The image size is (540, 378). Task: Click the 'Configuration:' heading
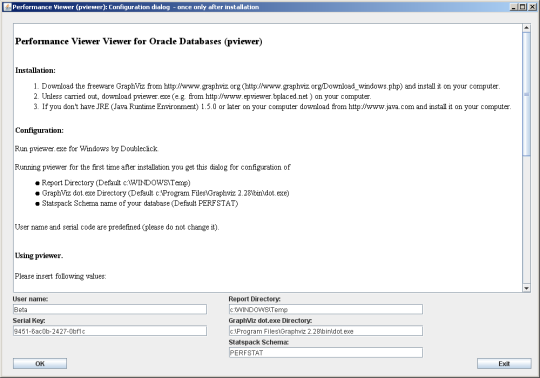39,130
